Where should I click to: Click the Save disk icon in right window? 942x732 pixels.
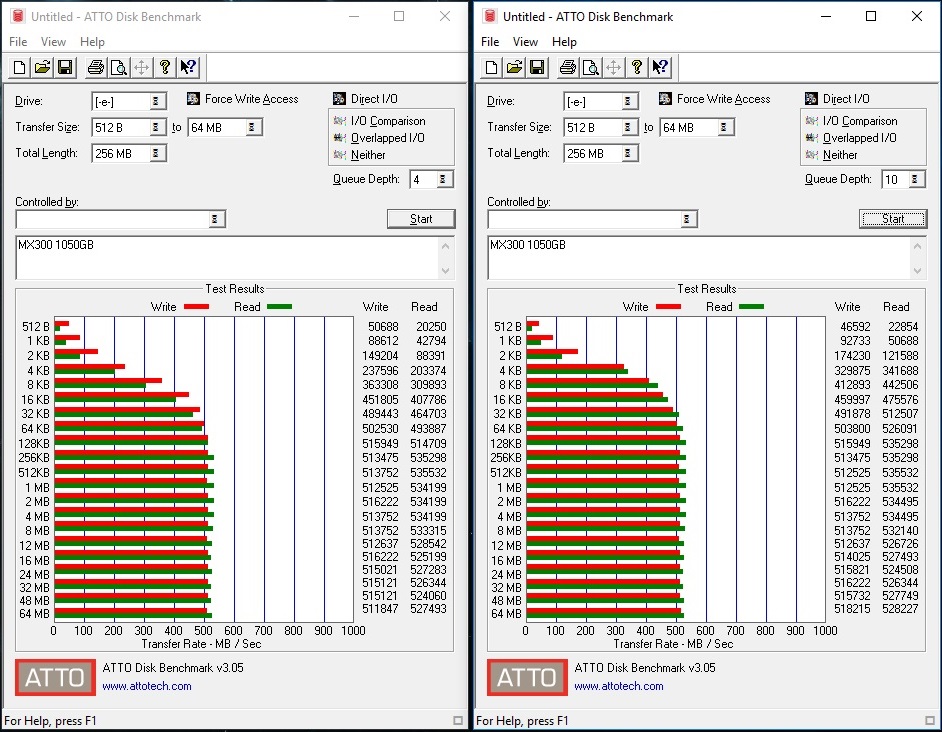[x=537, y=67]
